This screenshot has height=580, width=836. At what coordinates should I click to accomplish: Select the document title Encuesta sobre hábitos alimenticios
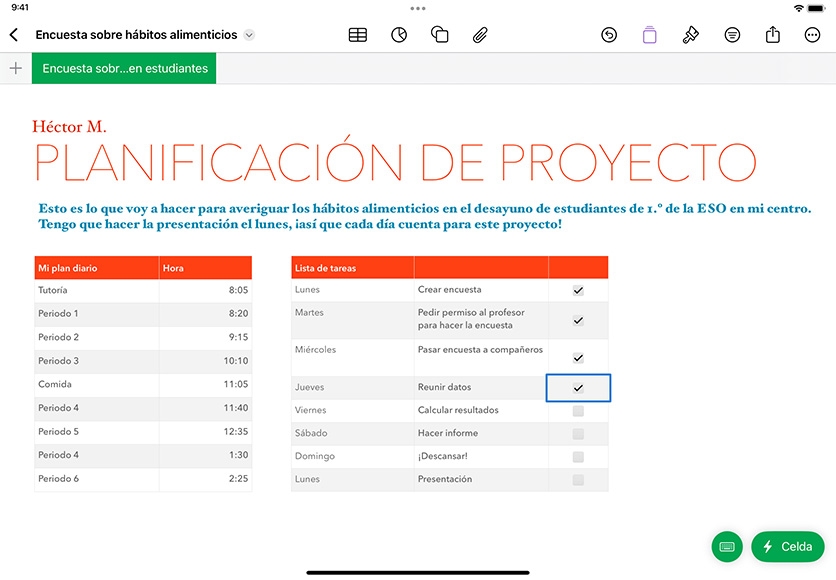136,35
